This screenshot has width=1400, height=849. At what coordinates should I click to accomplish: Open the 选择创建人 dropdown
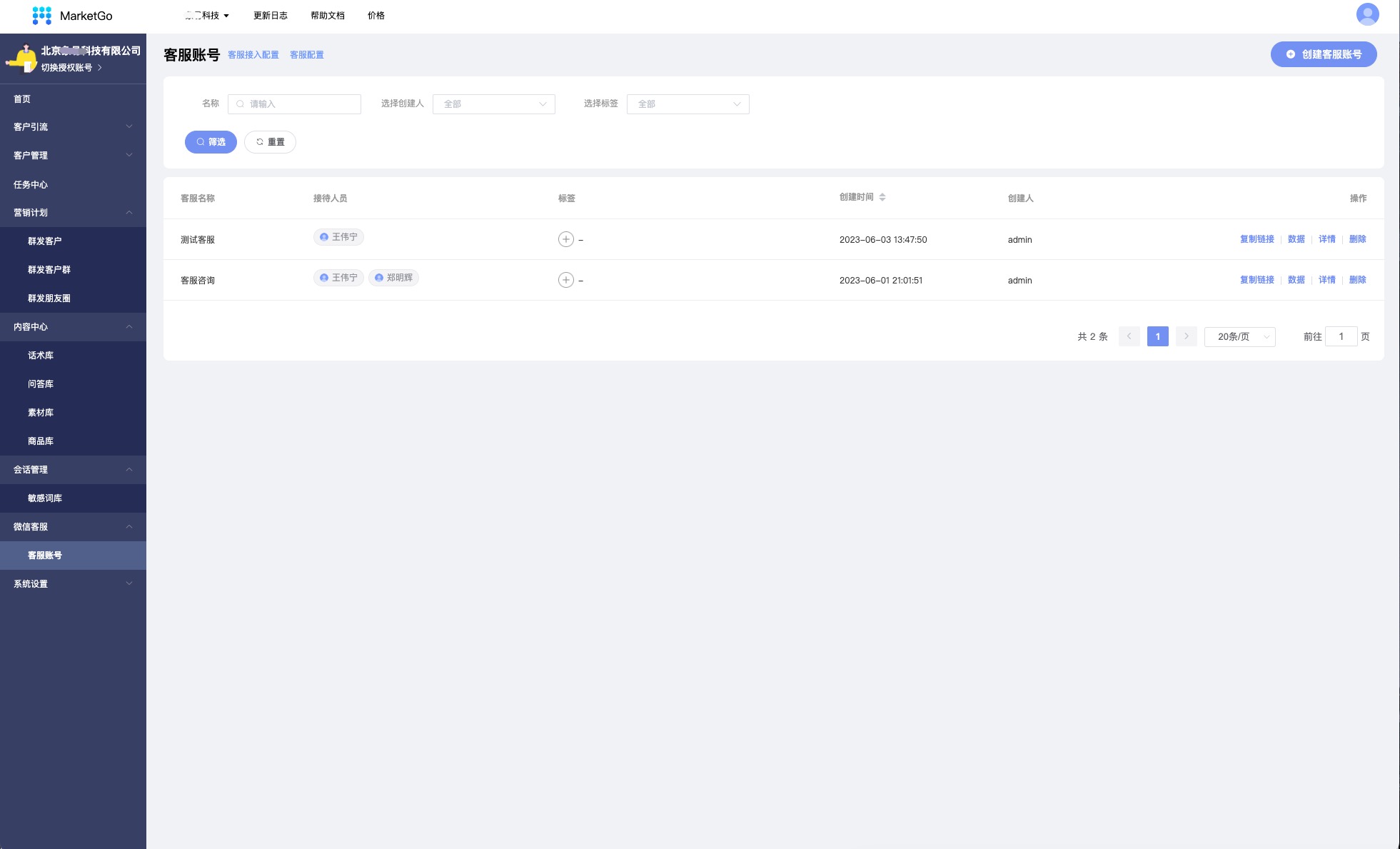pyautogui.click(x=493, y=104)
